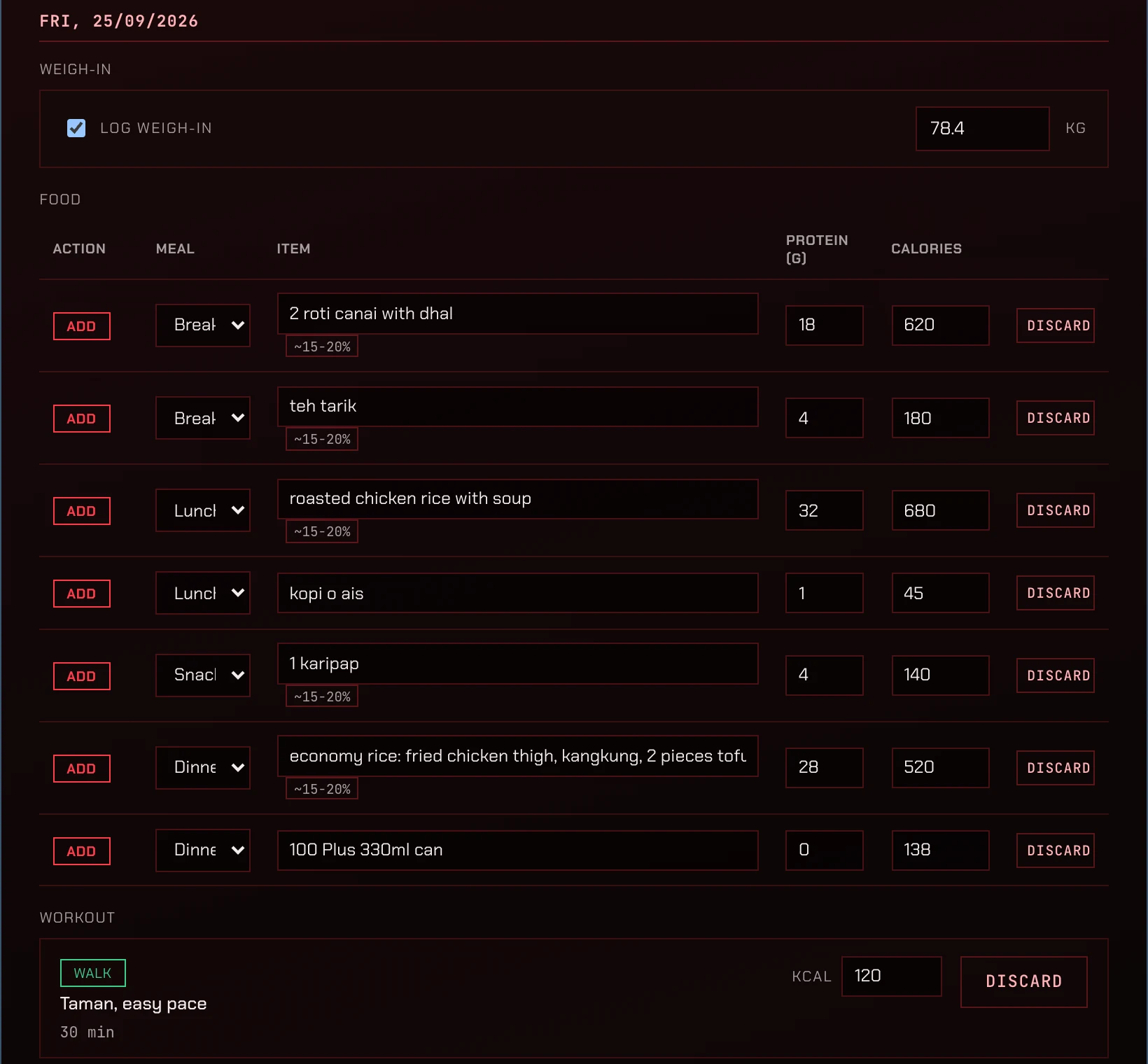The width and height of the screenshot is (1148, 1064).
Task: Change meal type for 100 Plus can
Action: tap(203, 850)
